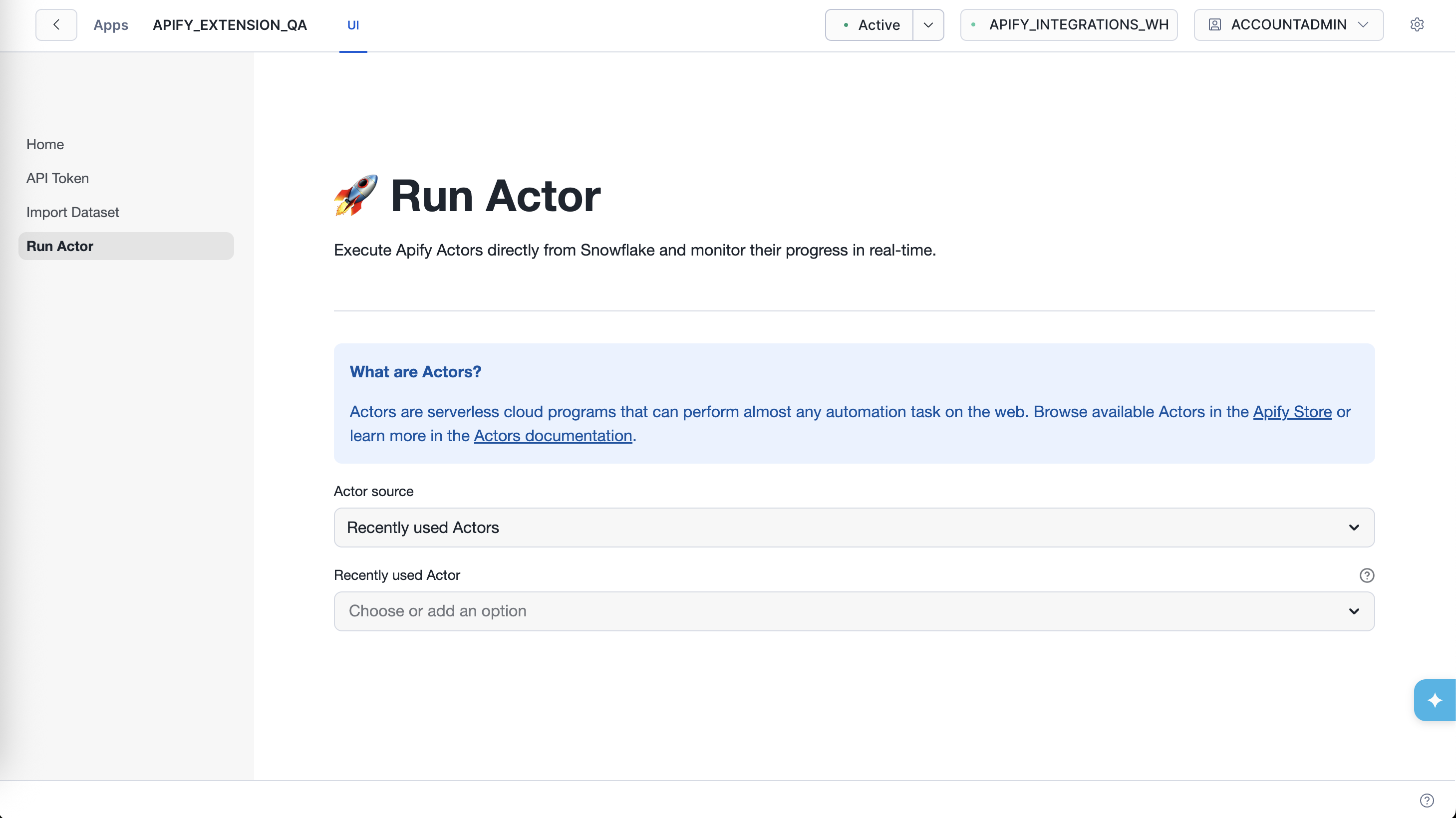Image resolution: width=1456 pixels, height=818 pixels.
Task: Select the APIFY_INTEGRATIONS_WH warehouse button
Action: tap(1068, 24)
